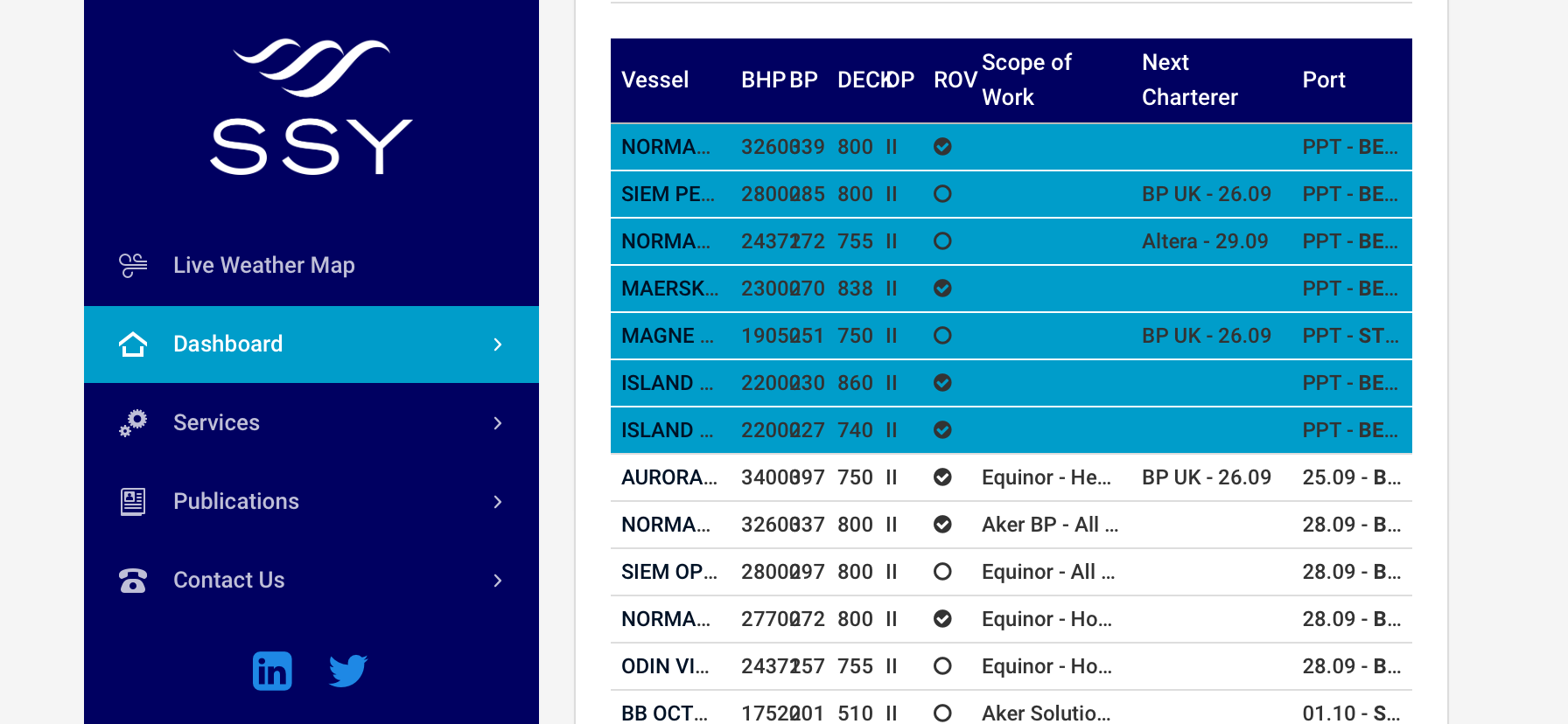
Task: Click 'Aker Solutio...' scope cell
Action: [x=1046, y=714]
